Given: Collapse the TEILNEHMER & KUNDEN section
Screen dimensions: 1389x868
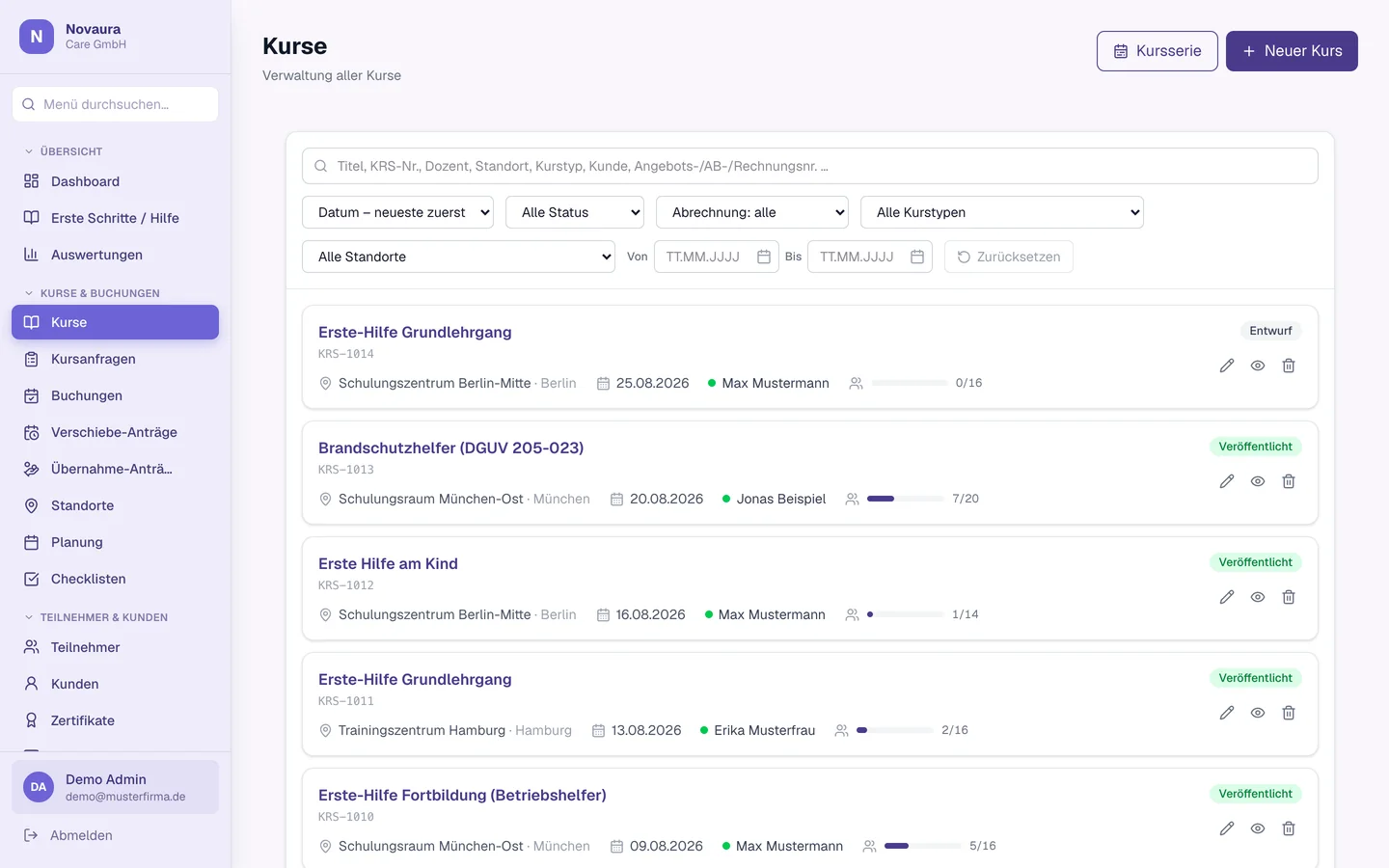Looking at the screenshot, I should click(x=96, y=617).
